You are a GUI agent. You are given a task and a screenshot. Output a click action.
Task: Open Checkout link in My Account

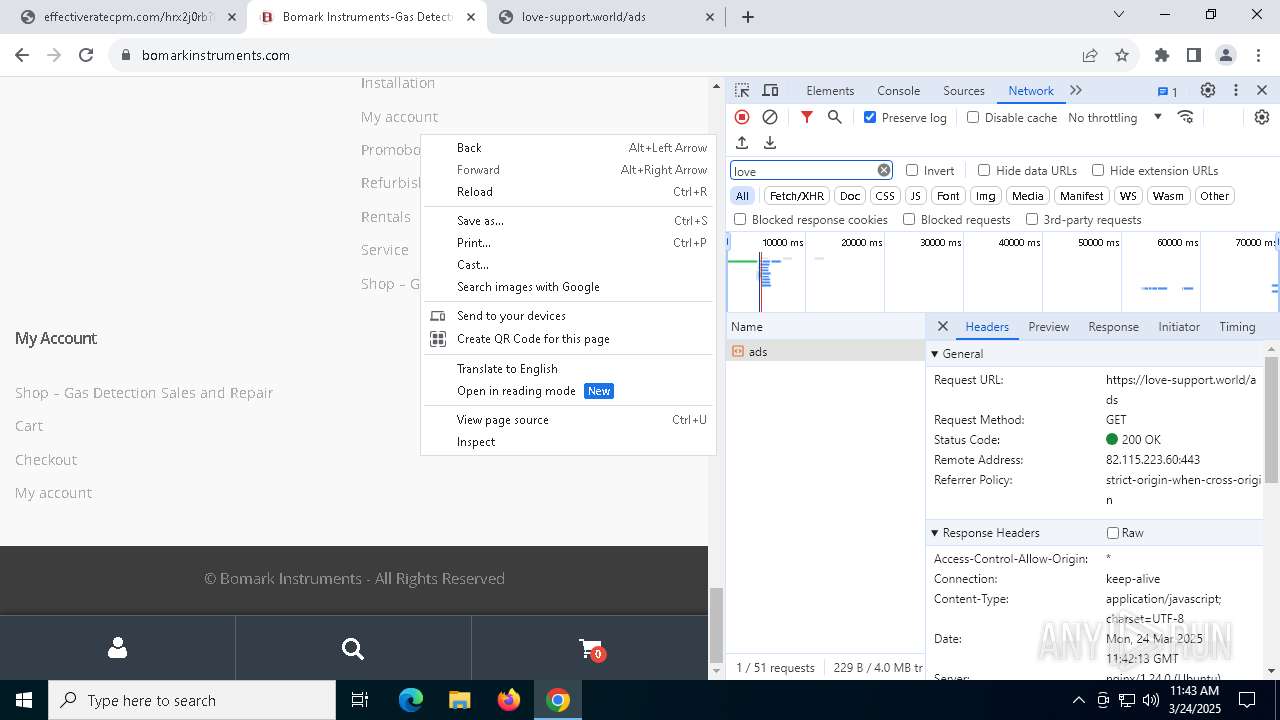point(46,460)
